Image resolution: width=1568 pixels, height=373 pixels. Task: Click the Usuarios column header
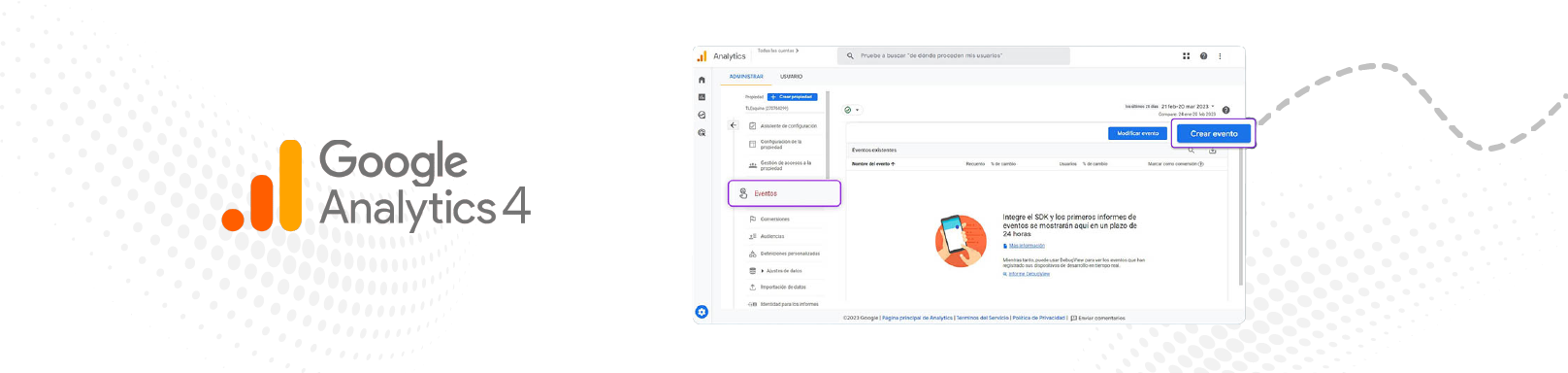click(1067, 164)
